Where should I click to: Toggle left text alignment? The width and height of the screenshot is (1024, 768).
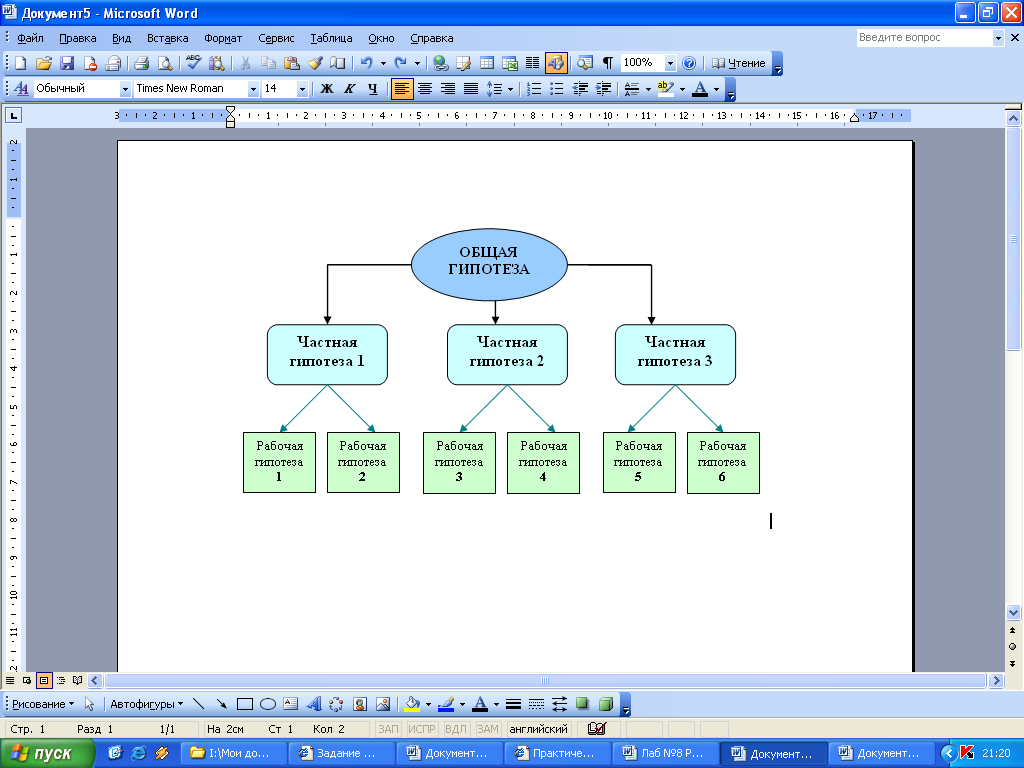tap(402, 89)
